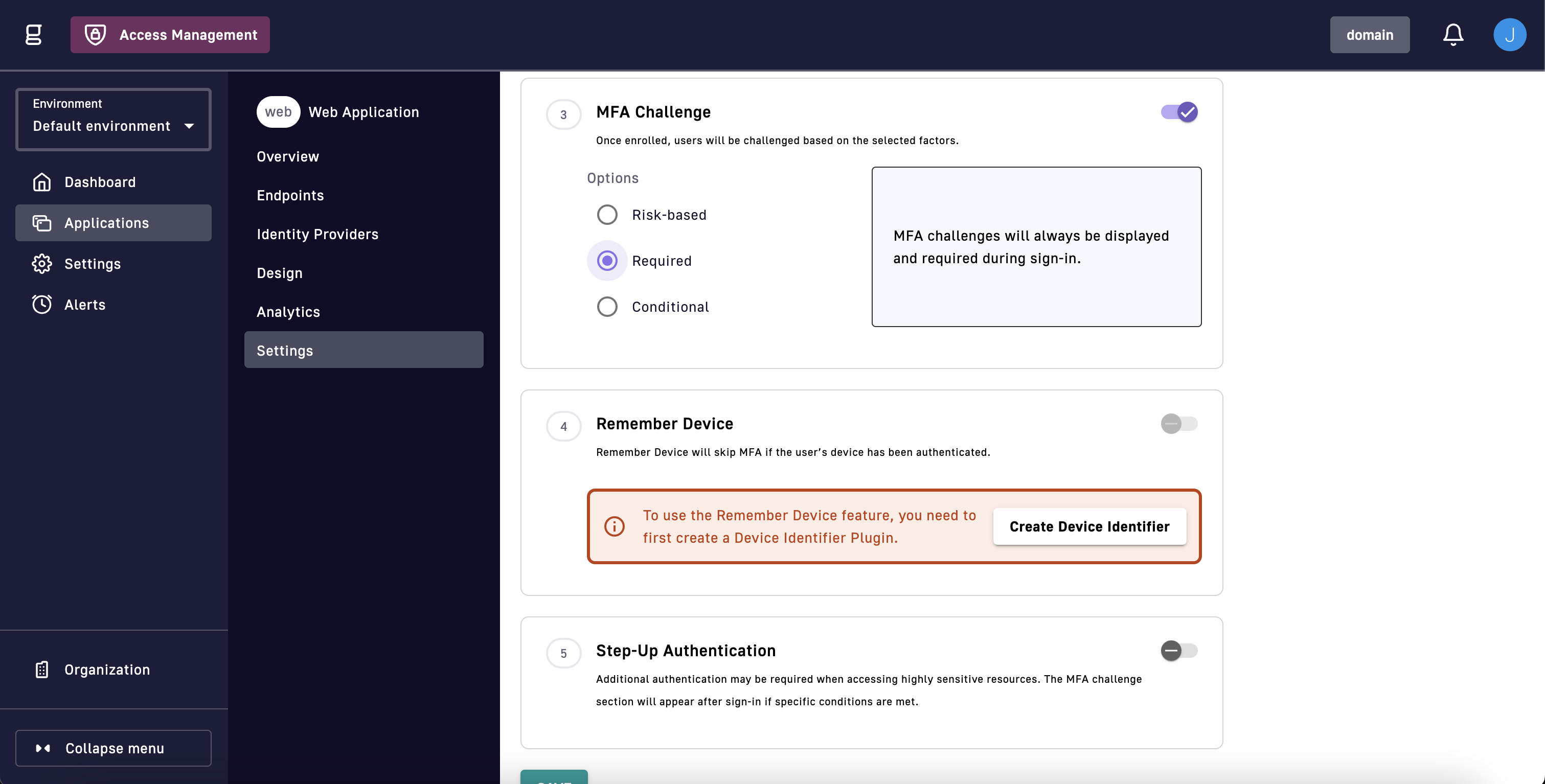1545x784 pixels.
Task: Open the Identity Providers menu item
Action: (x=317, y=235)
